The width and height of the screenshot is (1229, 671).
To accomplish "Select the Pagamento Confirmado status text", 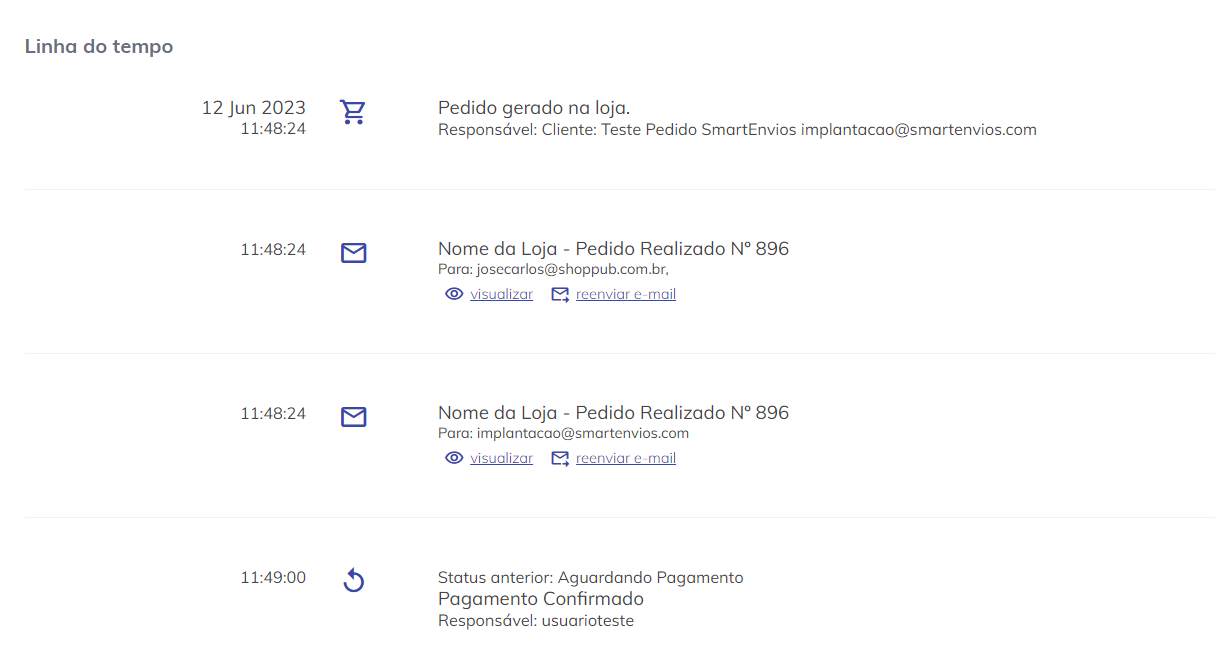I will [x=541, y=599].
